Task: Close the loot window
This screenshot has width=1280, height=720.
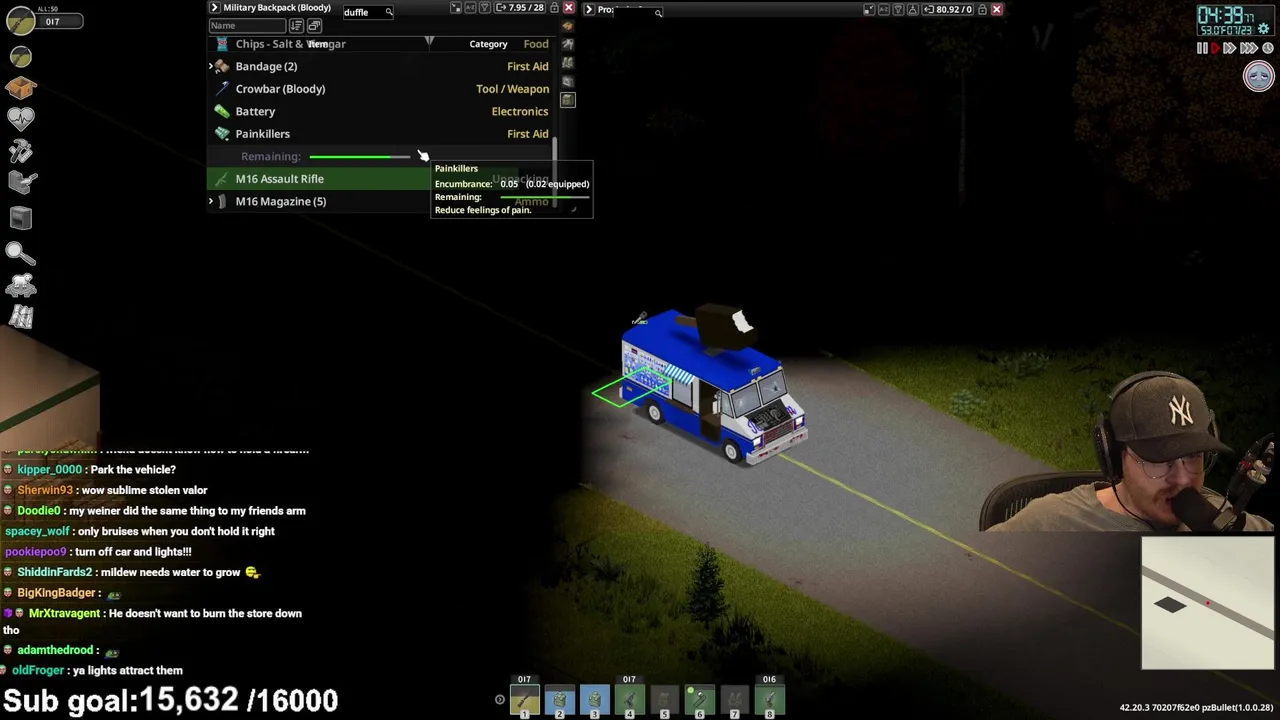Action: point(997,9)
